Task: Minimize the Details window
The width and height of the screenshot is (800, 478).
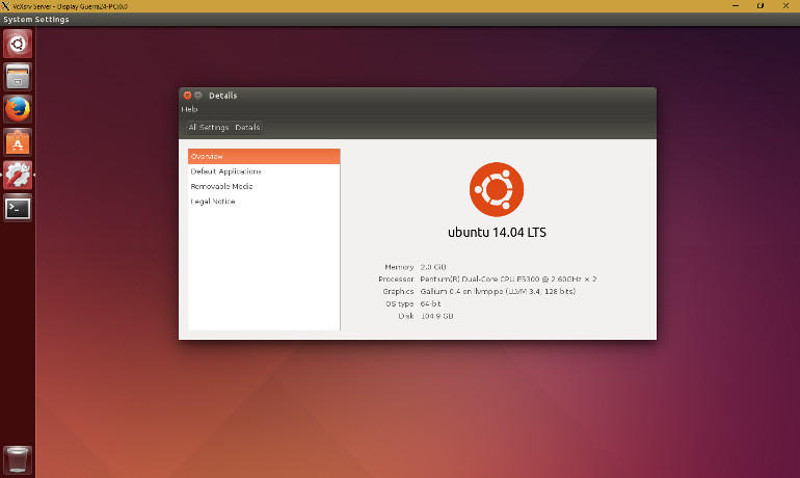Action: pyautogui.click(x=198, y=95)
